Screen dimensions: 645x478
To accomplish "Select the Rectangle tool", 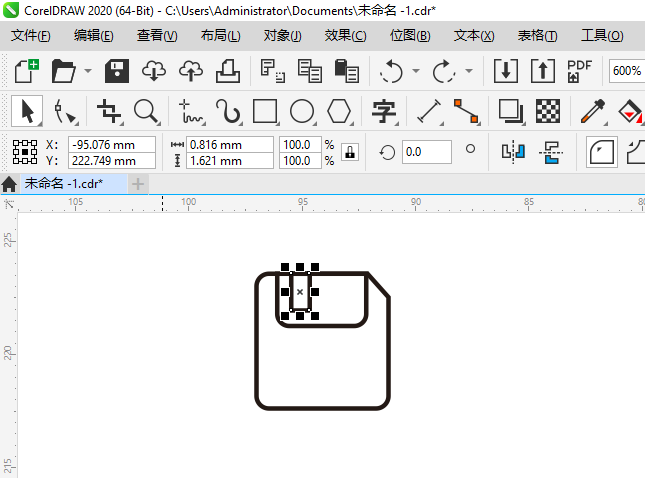I will coord(265,111).
